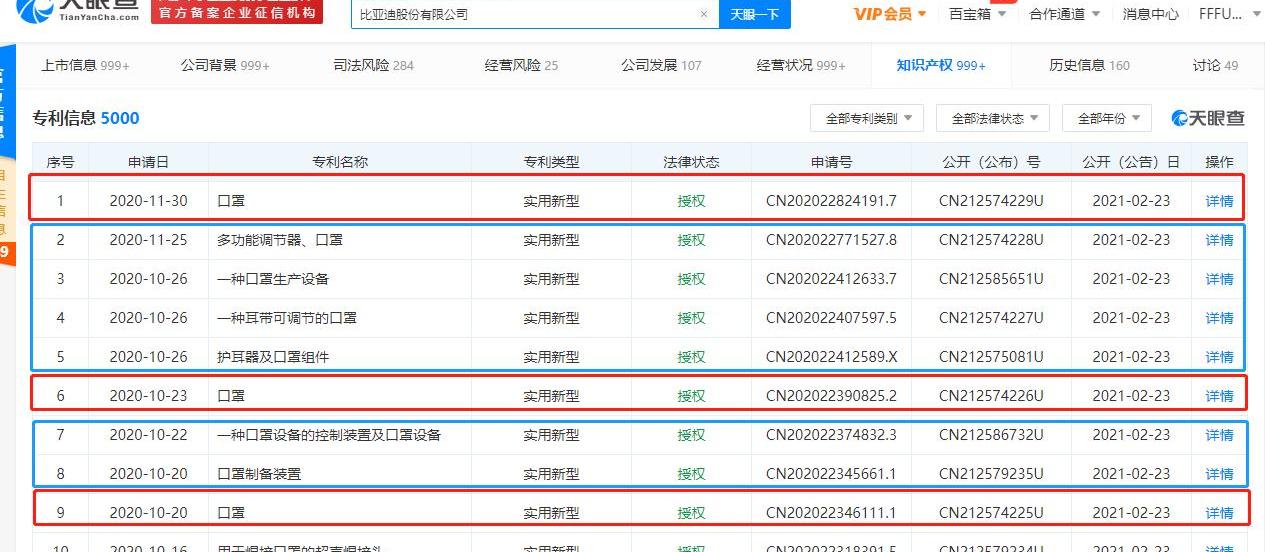Viewport: 1265px width, 552px height.
Task: Open the 全部法律状态 filter dropdown
Action: [993, 118]
